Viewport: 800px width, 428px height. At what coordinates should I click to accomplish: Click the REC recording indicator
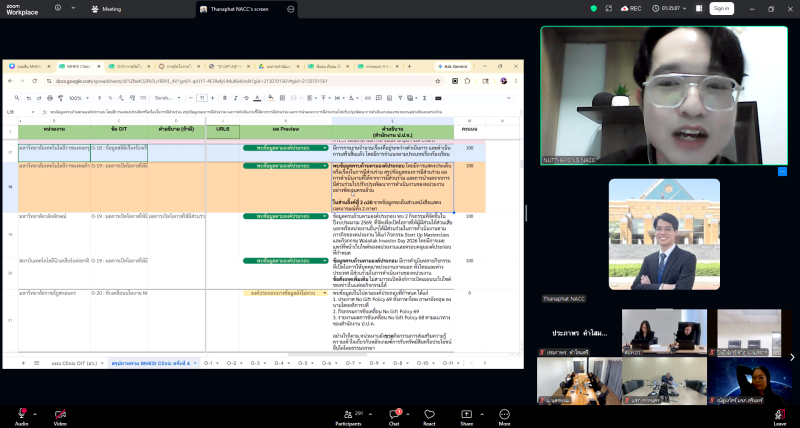click(x=631, y=8)
